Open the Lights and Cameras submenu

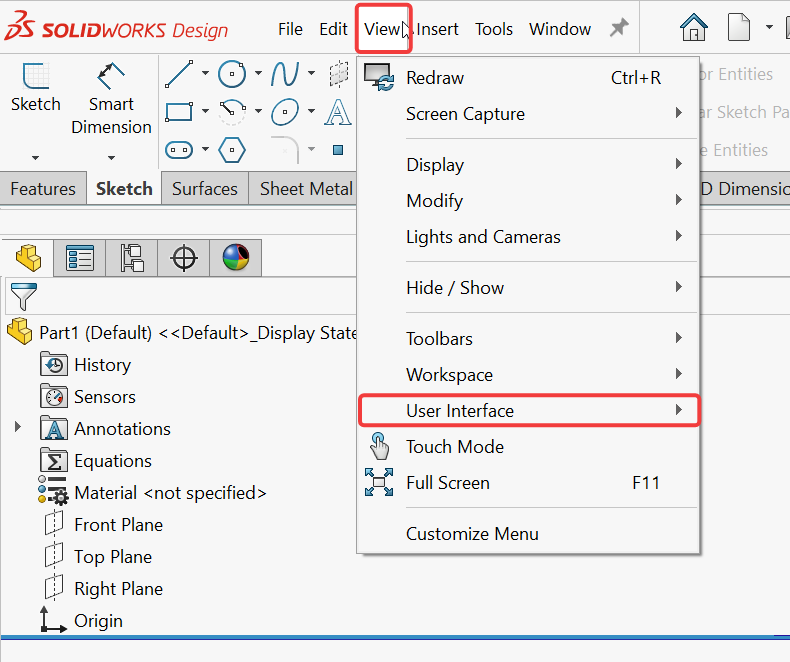point(528,237)
